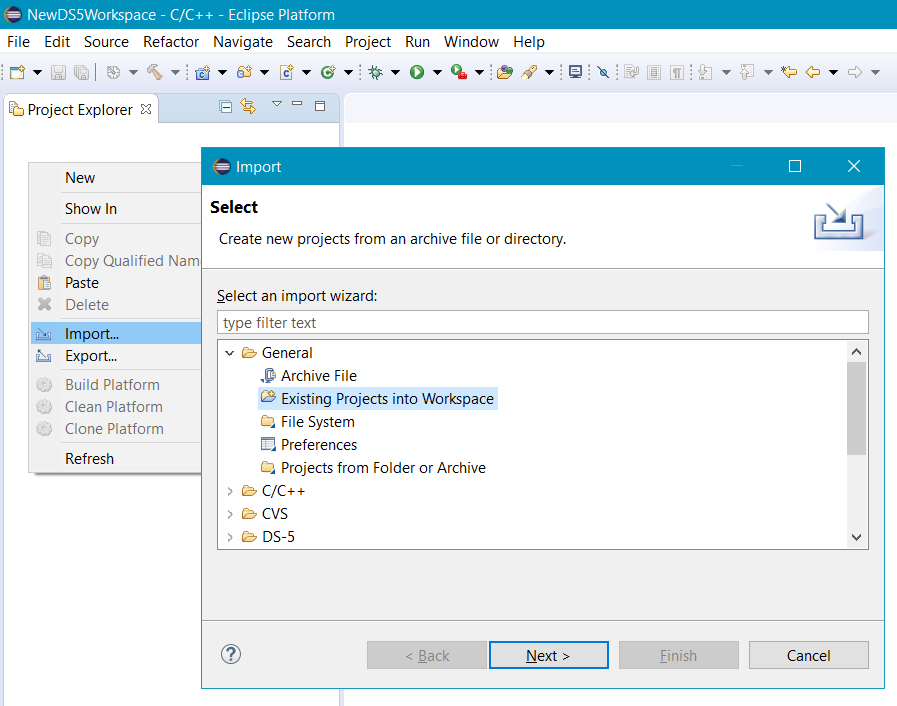
Task: Click the Back to Last Edit arrow icon
Action: point(789,72)
